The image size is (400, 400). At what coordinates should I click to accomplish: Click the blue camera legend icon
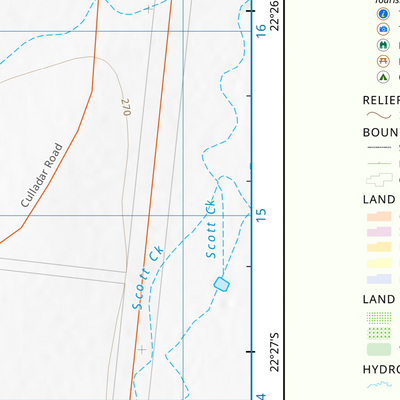click(x=383, y=29)
